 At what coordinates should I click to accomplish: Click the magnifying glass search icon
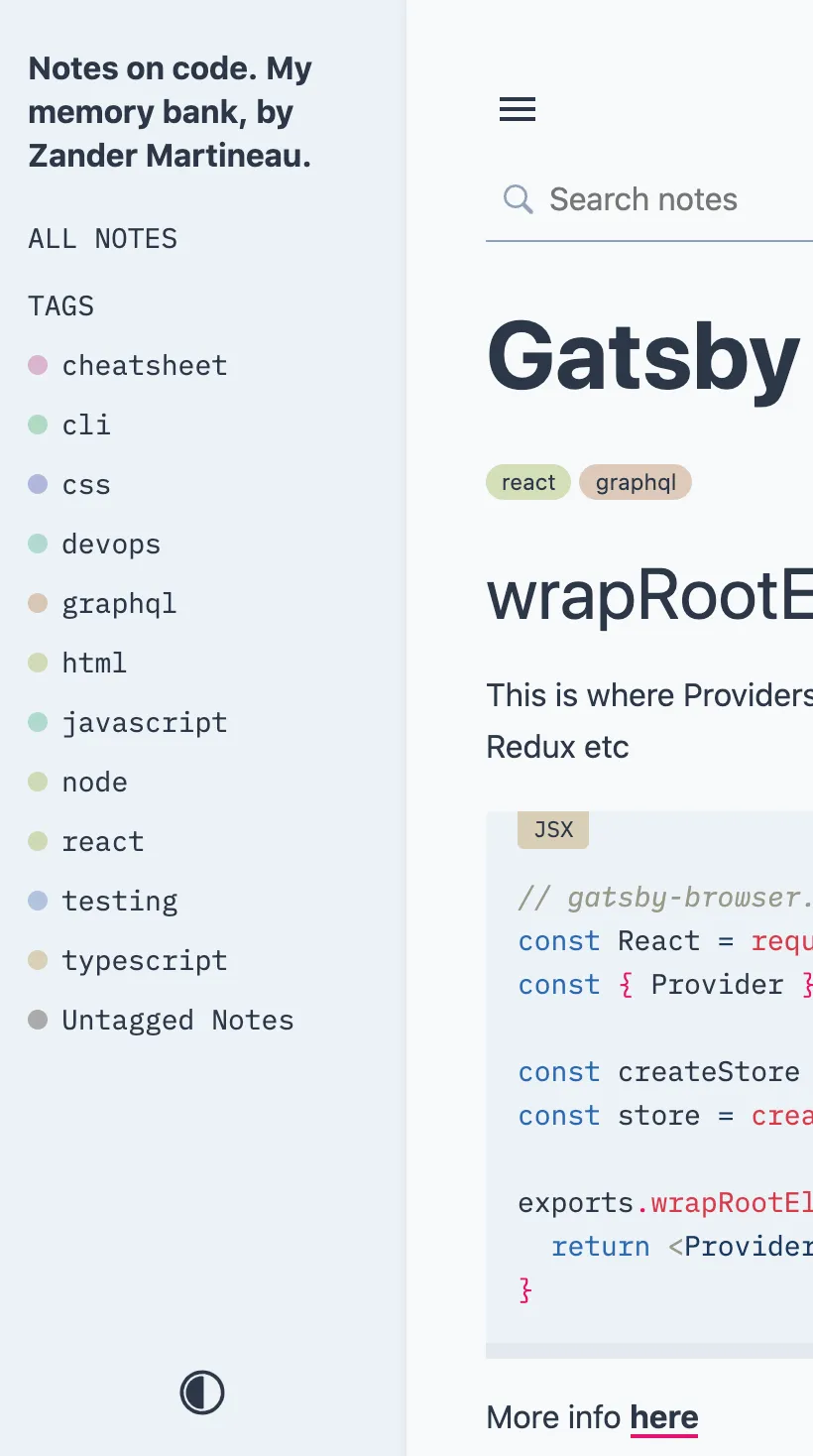(x=518, y=198)
